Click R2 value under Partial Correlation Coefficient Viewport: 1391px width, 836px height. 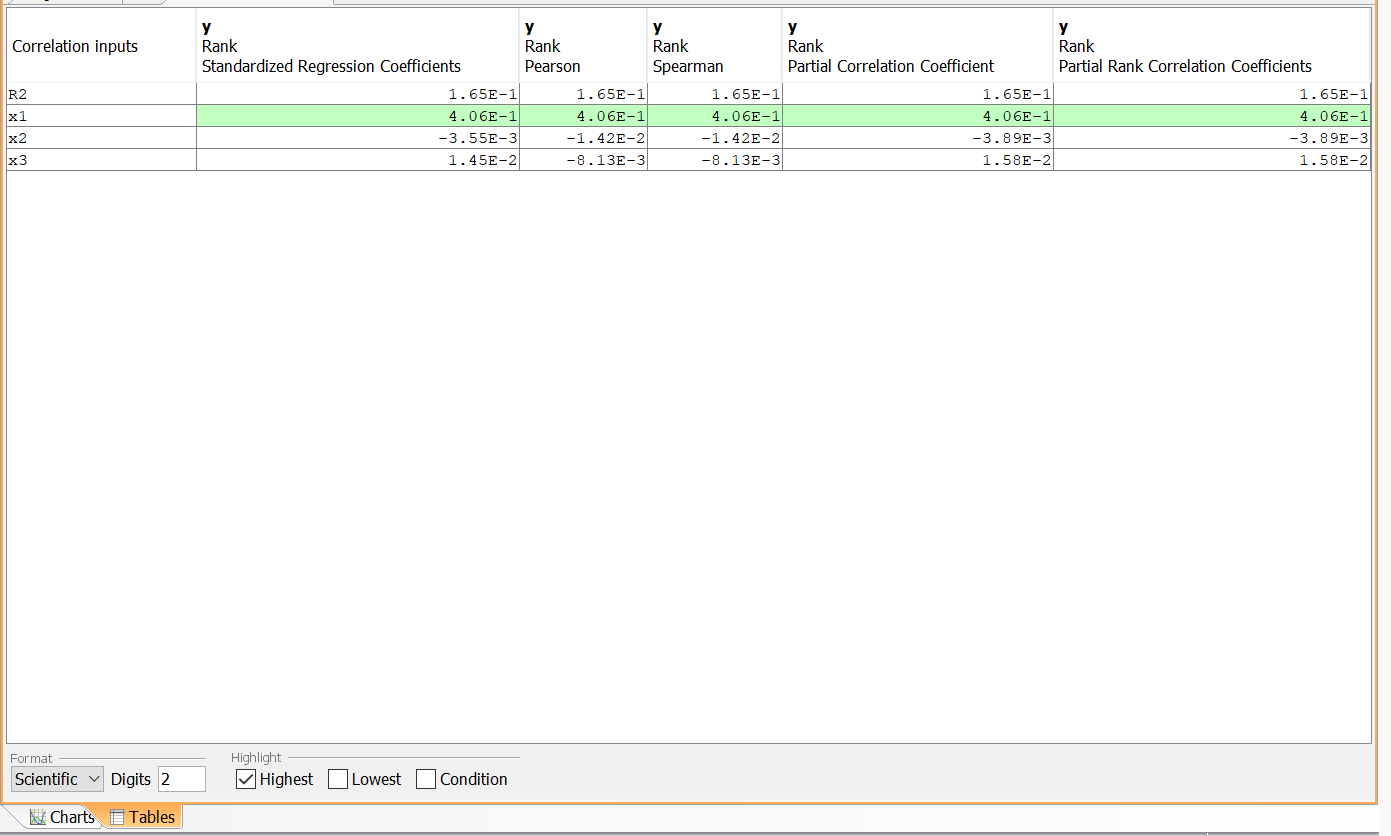(918, 94)
